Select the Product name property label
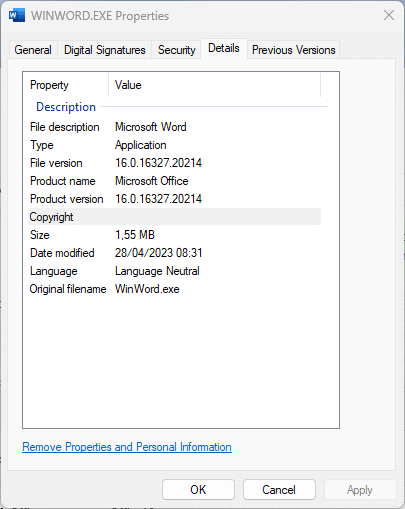The image size is (405, 509). tap(63, 181)
